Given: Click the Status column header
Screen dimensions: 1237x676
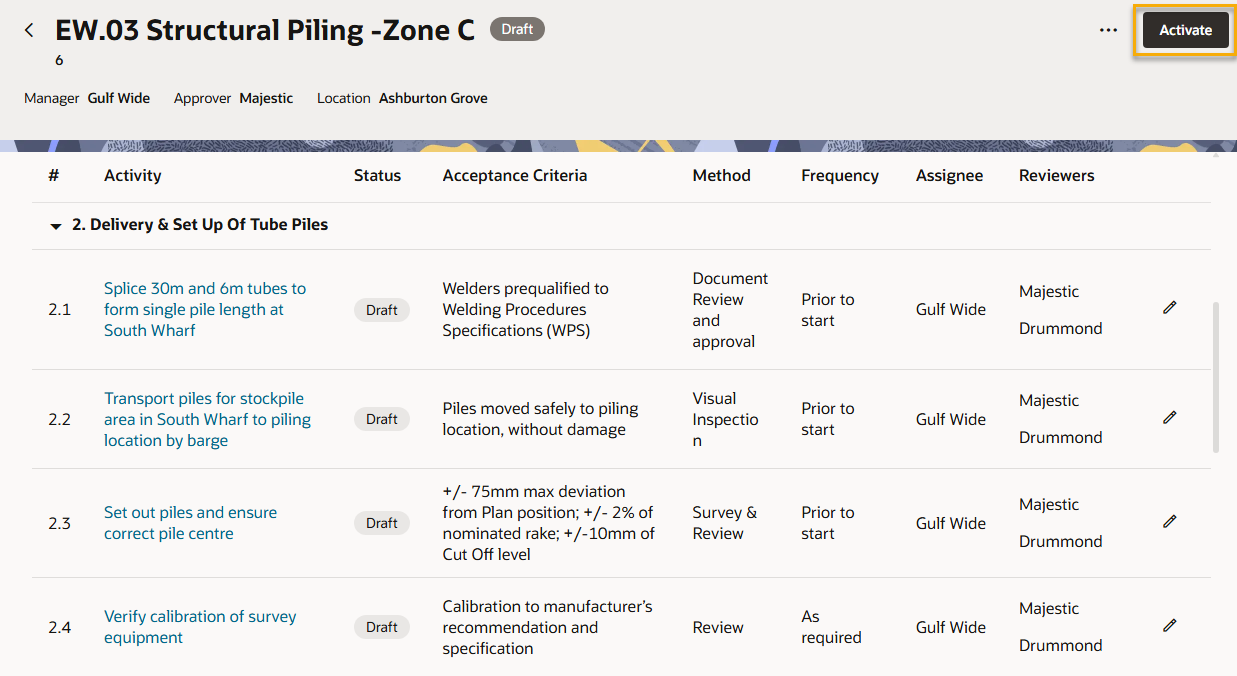Looking at the screenshot, I should 377,175.
